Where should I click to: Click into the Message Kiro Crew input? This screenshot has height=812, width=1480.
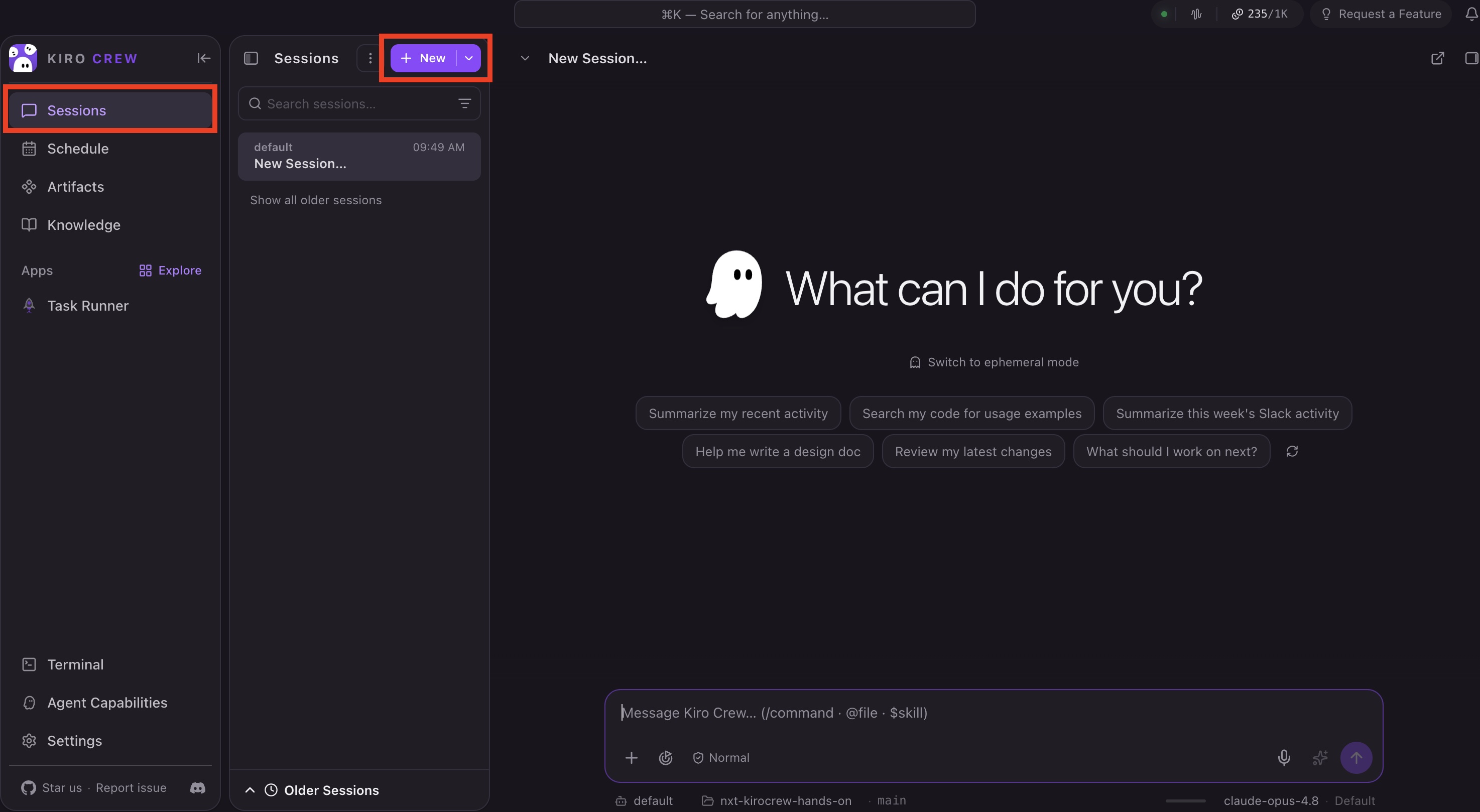tap(994, 713)
